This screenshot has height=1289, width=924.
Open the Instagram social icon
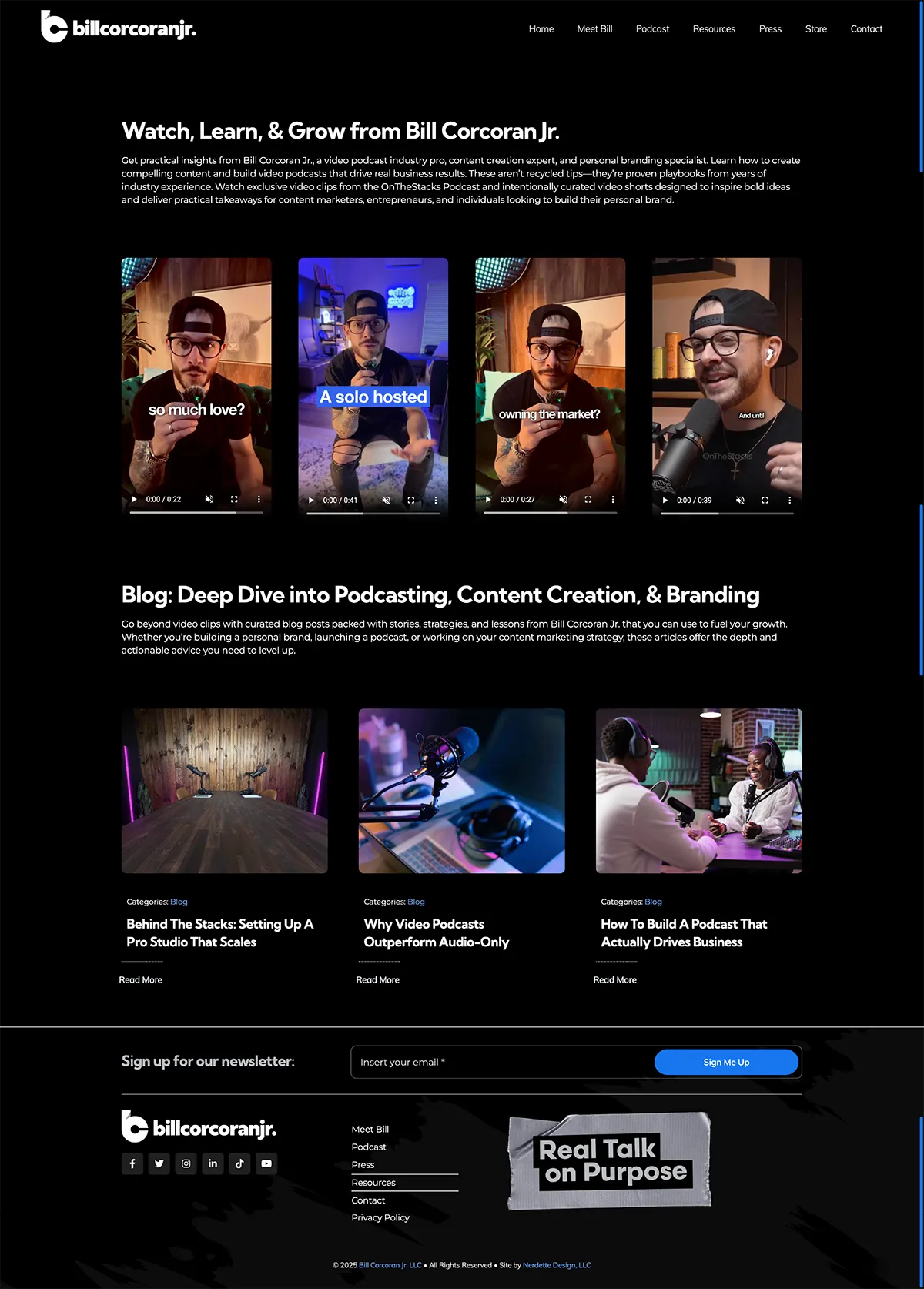point(186,1163)
